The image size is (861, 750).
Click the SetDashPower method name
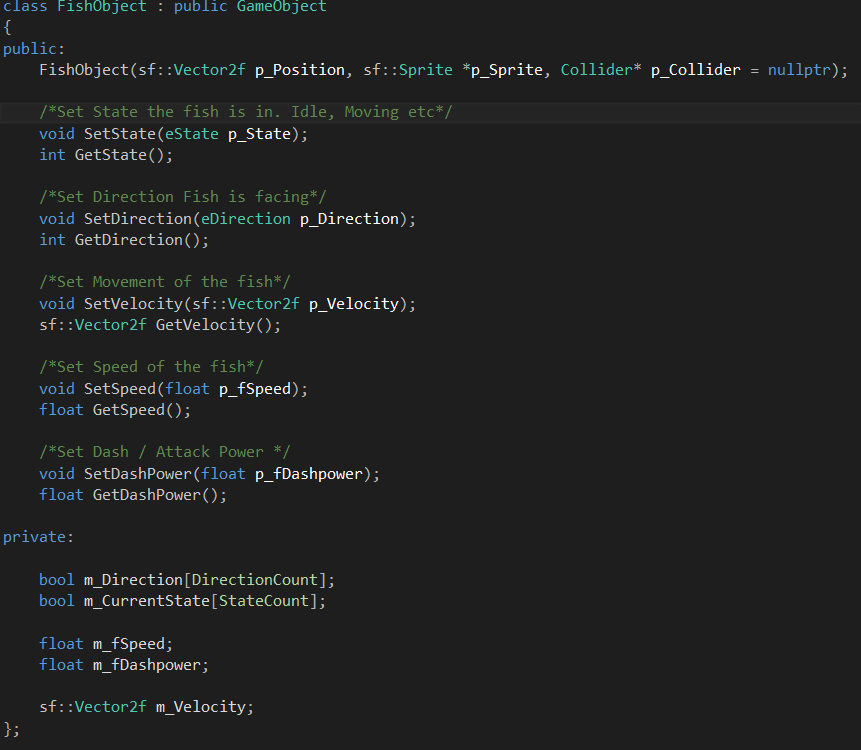138,474
